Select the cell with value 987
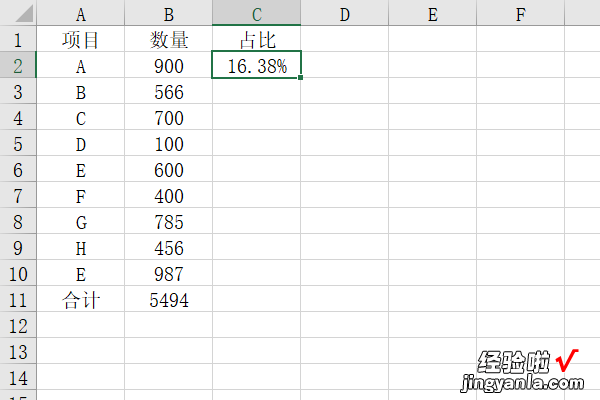 tap(169, 273)
